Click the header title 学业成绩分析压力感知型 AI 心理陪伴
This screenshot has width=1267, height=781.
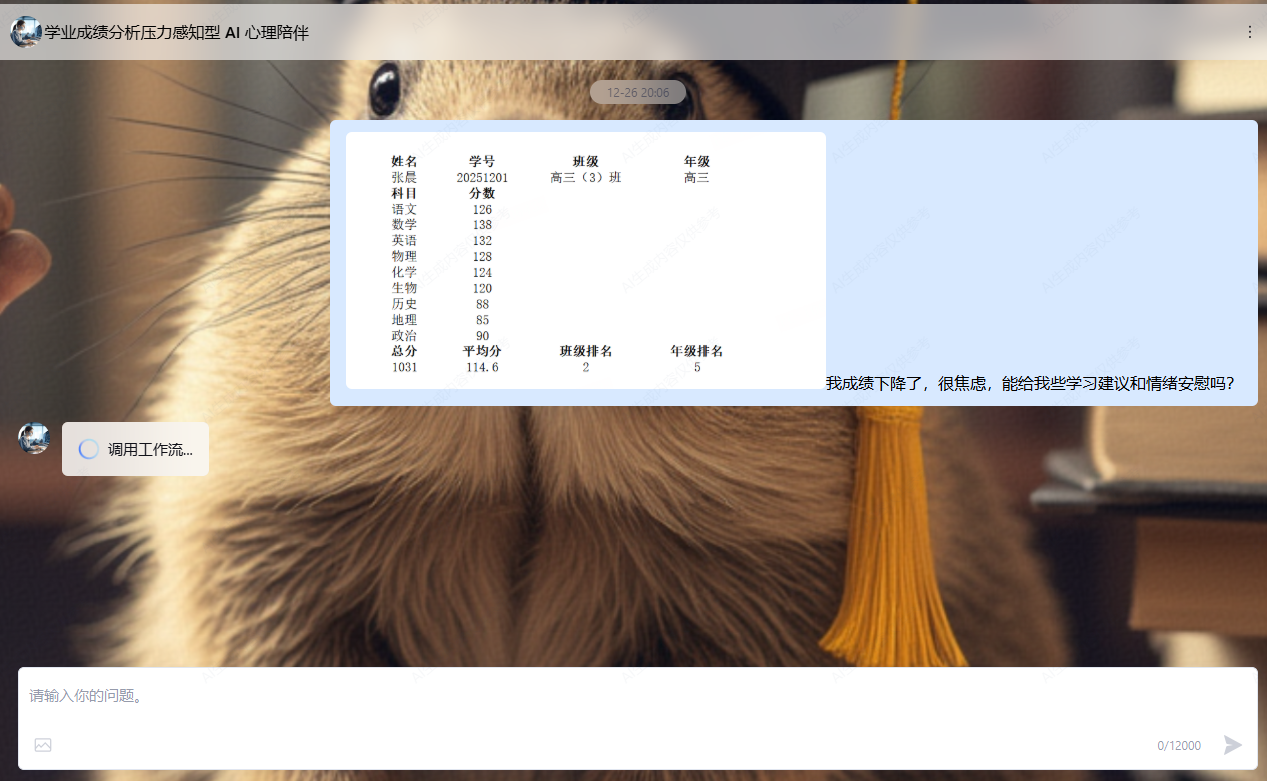(177, 32)
